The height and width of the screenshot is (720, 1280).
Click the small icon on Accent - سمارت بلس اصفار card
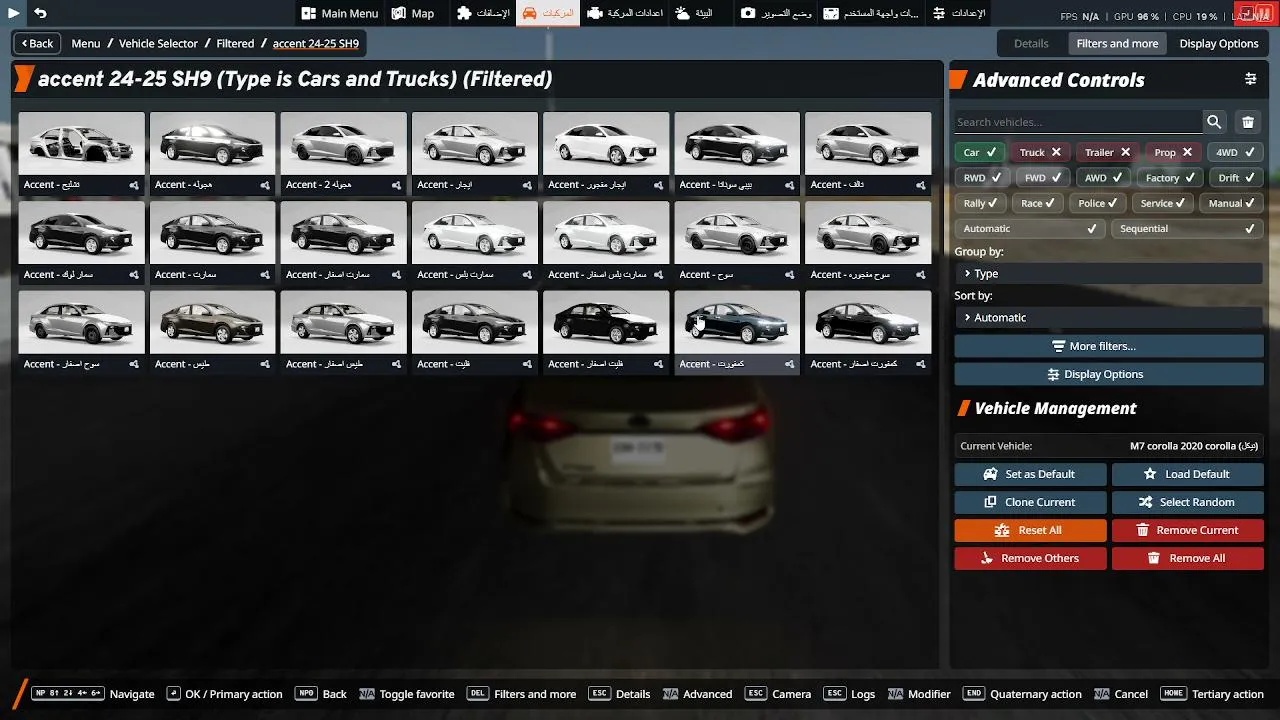tap(658, 275)
